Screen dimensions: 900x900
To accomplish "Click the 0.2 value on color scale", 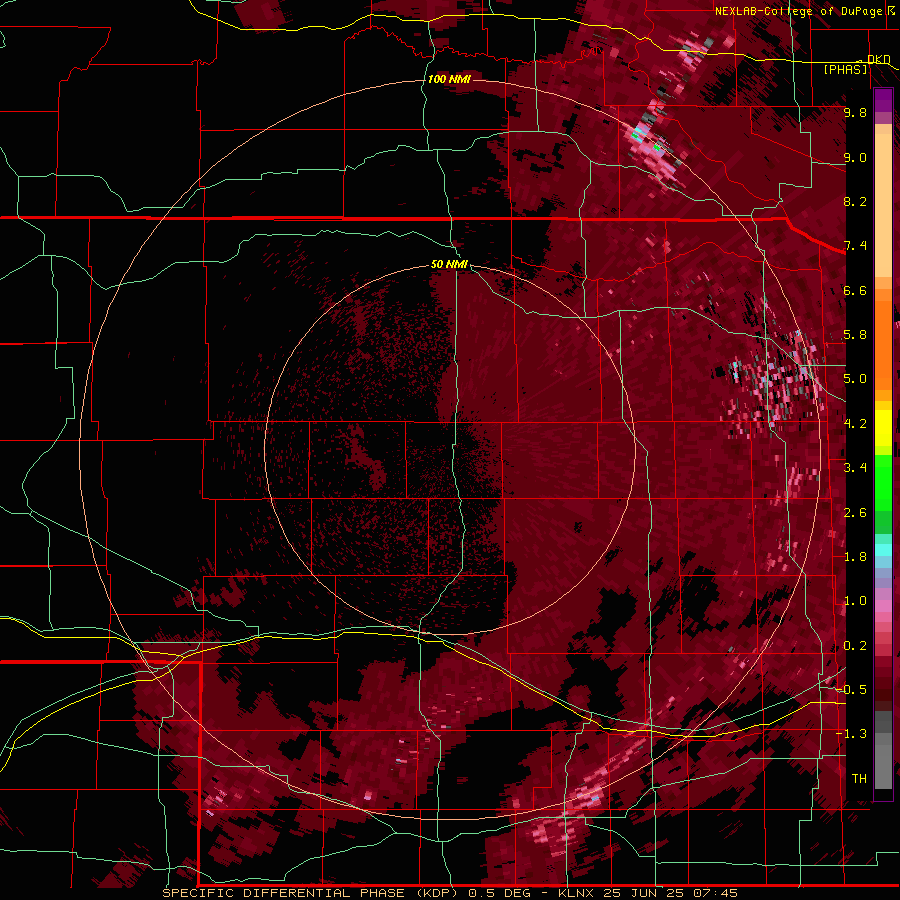I will 855,646.
